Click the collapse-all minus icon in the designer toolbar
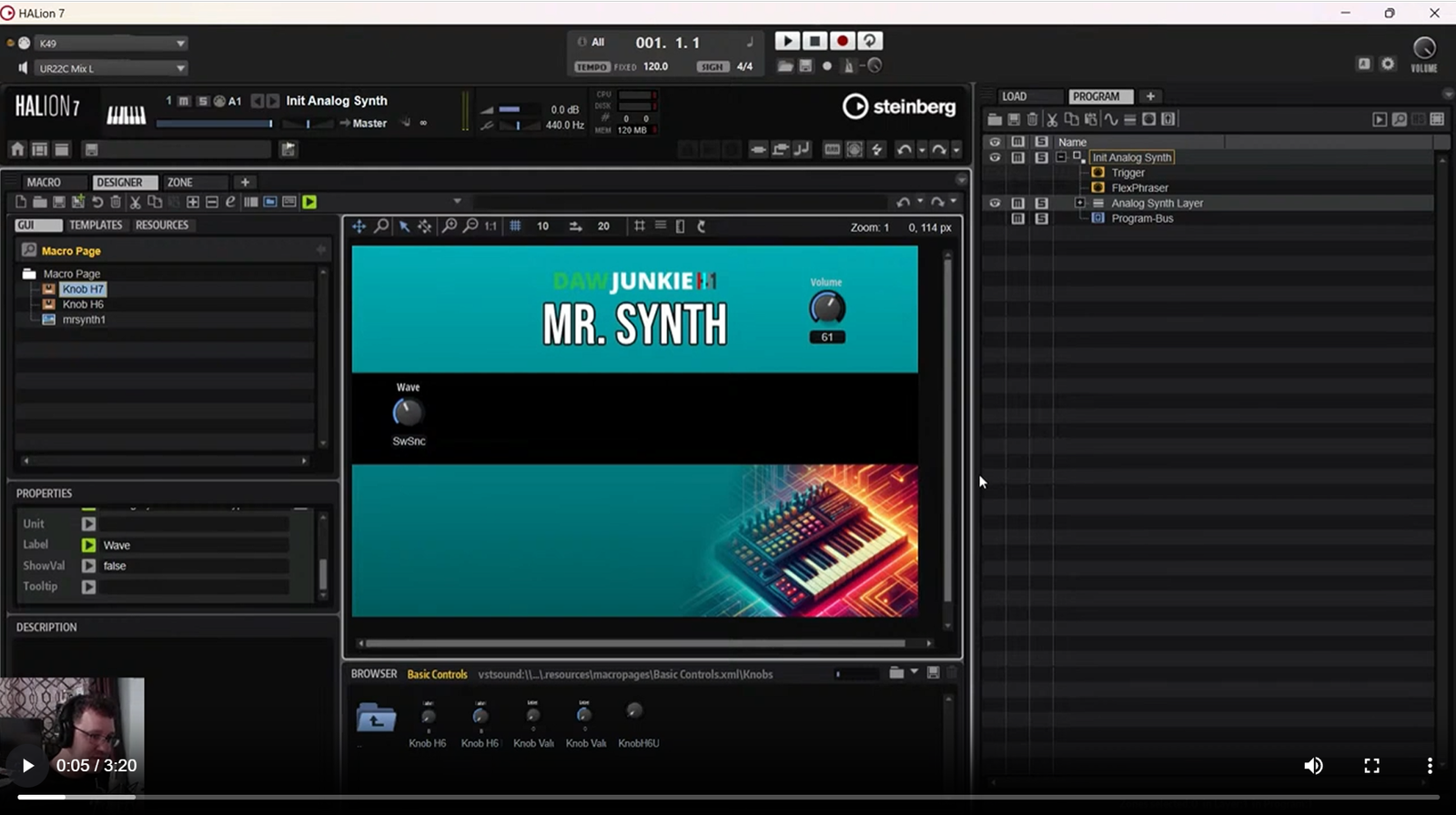The image size is (1456, 815). tap(212, 202)
